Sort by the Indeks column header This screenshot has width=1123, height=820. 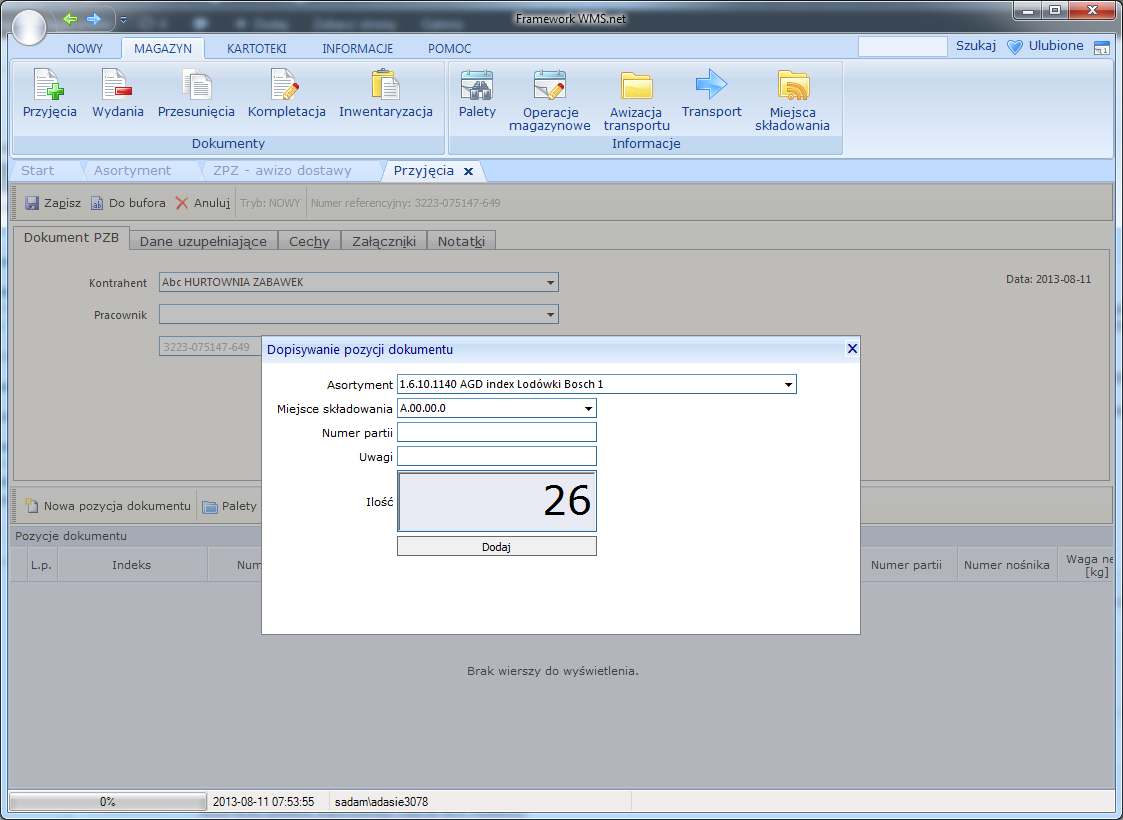(x=132, y=565)
